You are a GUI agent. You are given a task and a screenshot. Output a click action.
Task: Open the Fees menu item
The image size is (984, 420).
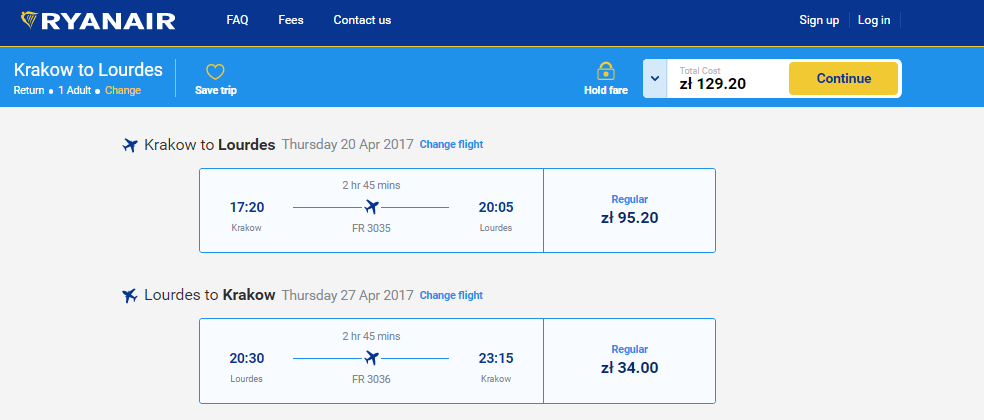(291, 20)
